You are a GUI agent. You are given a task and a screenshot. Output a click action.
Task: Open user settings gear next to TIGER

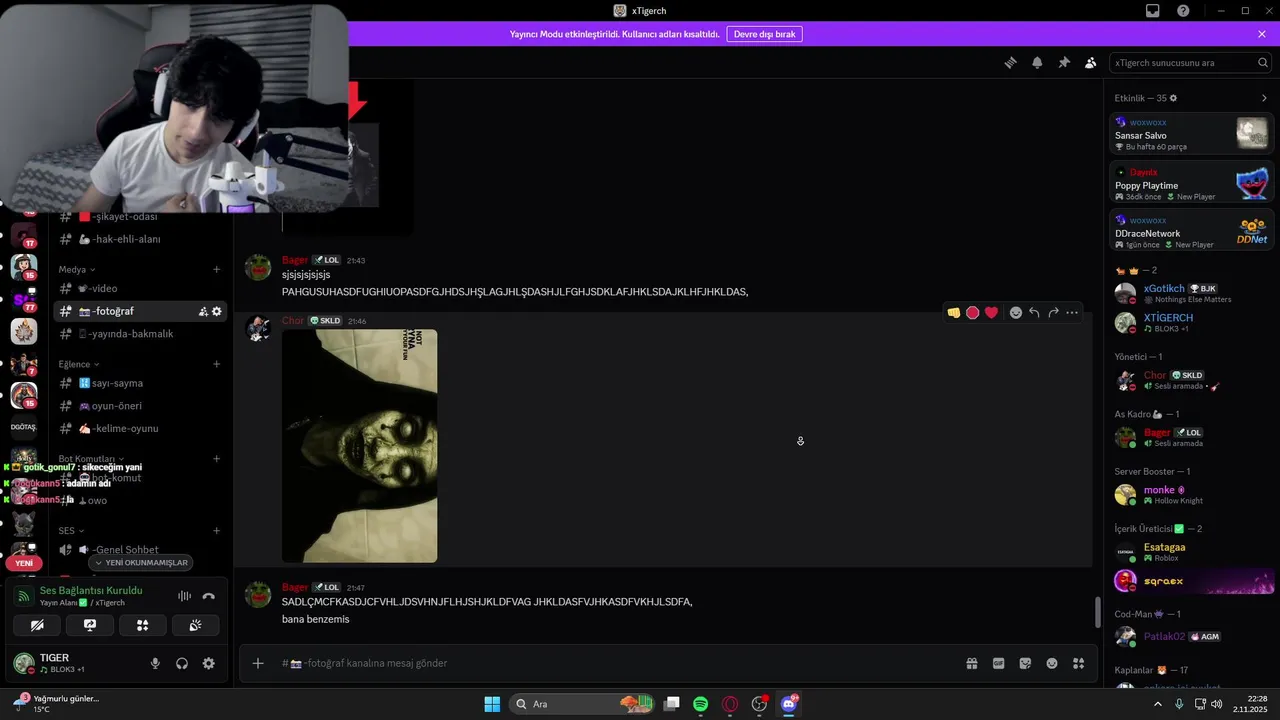(x=208, y=663)
